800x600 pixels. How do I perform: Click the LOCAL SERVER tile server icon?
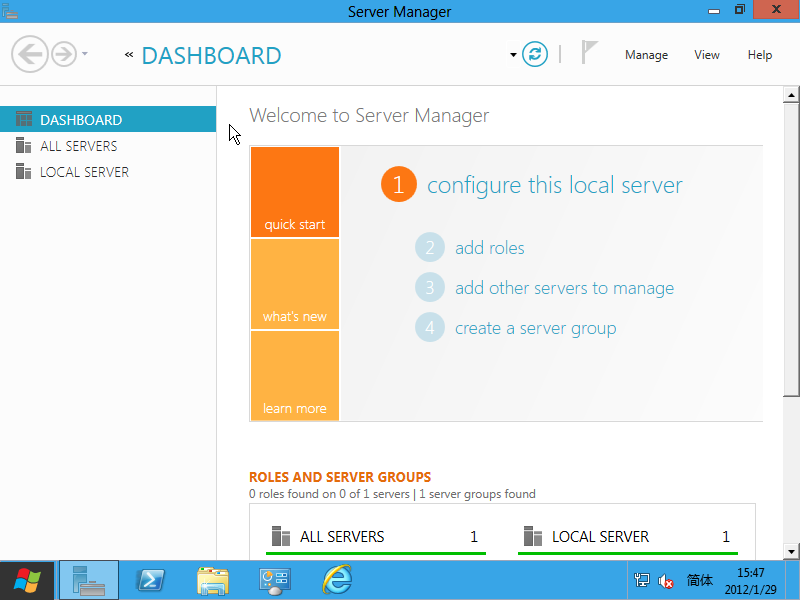point(533,536)
